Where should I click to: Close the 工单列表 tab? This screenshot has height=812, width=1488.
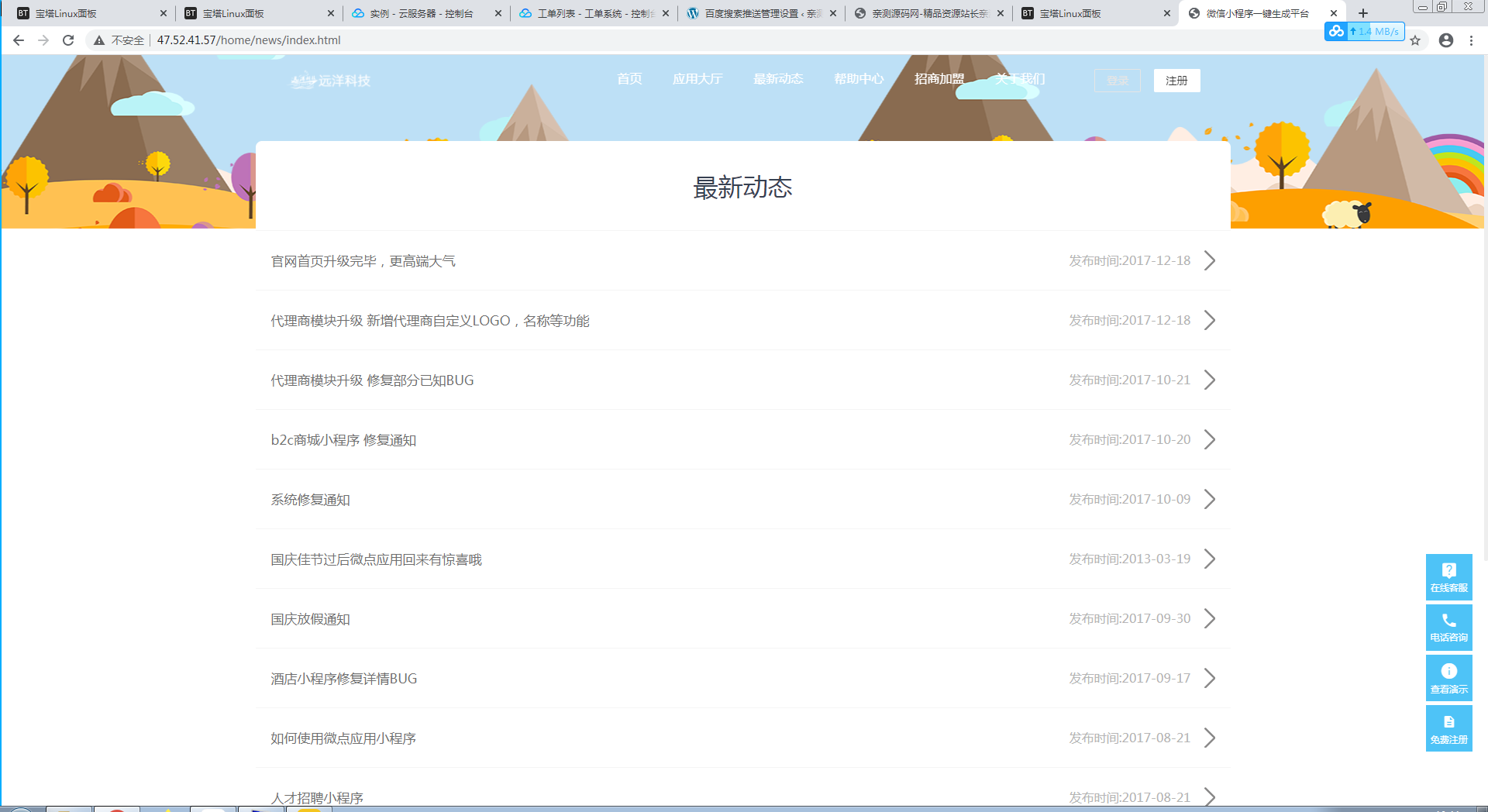[x=666, y=13]
